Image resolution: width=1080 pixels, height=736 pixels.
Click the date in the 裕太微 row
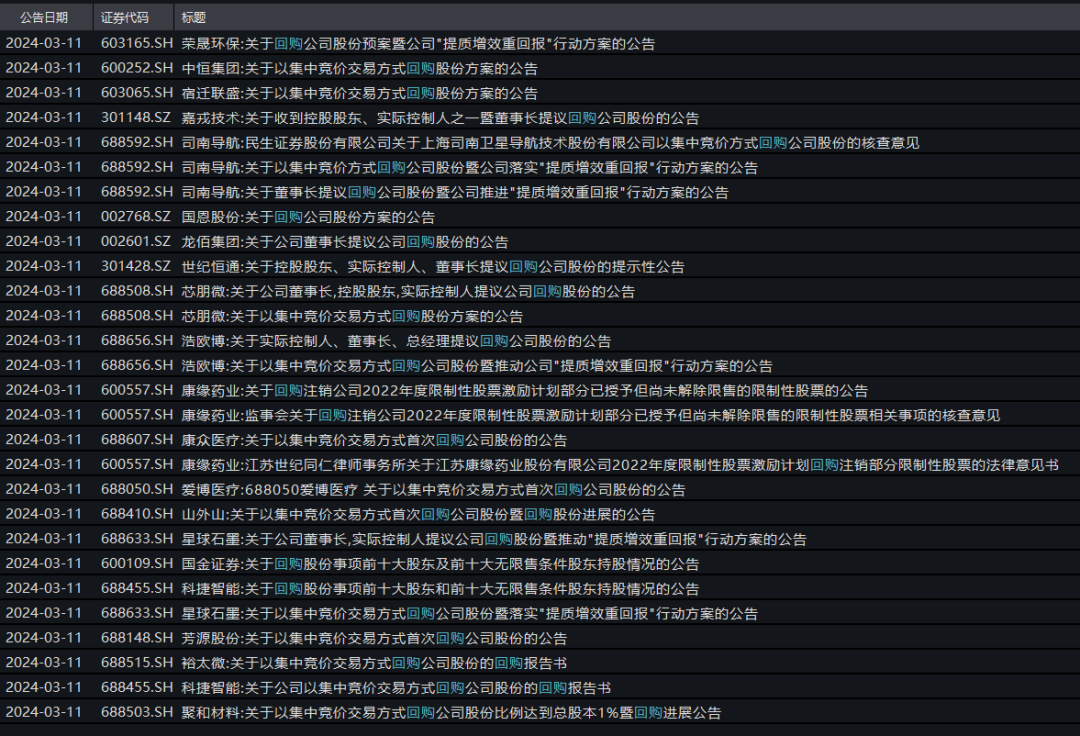[x=43, y=663]
